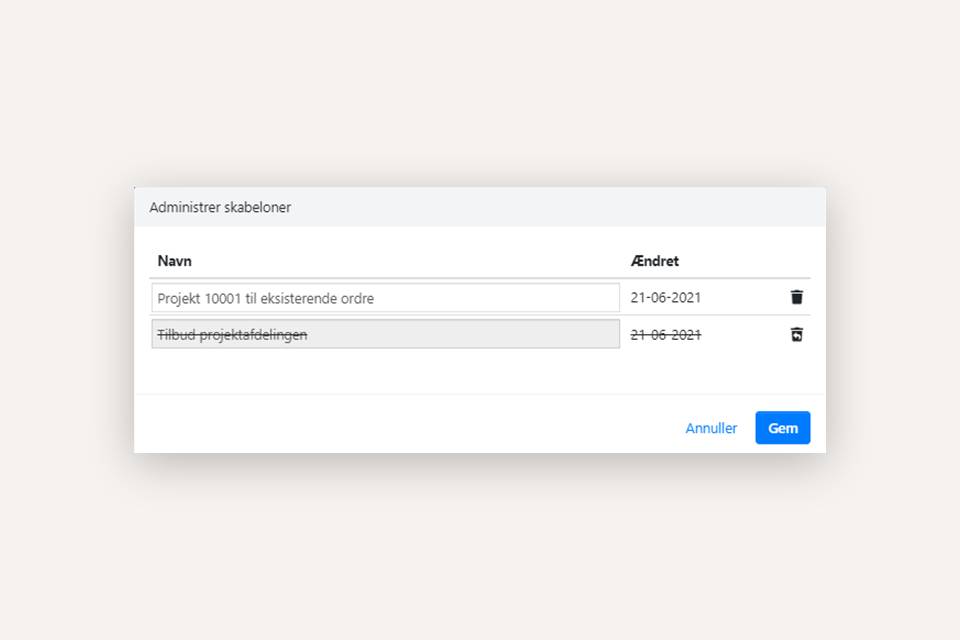The image size is (960, 640).
Task: Cancel changes via the Annuller link
Action: (711, 428)
